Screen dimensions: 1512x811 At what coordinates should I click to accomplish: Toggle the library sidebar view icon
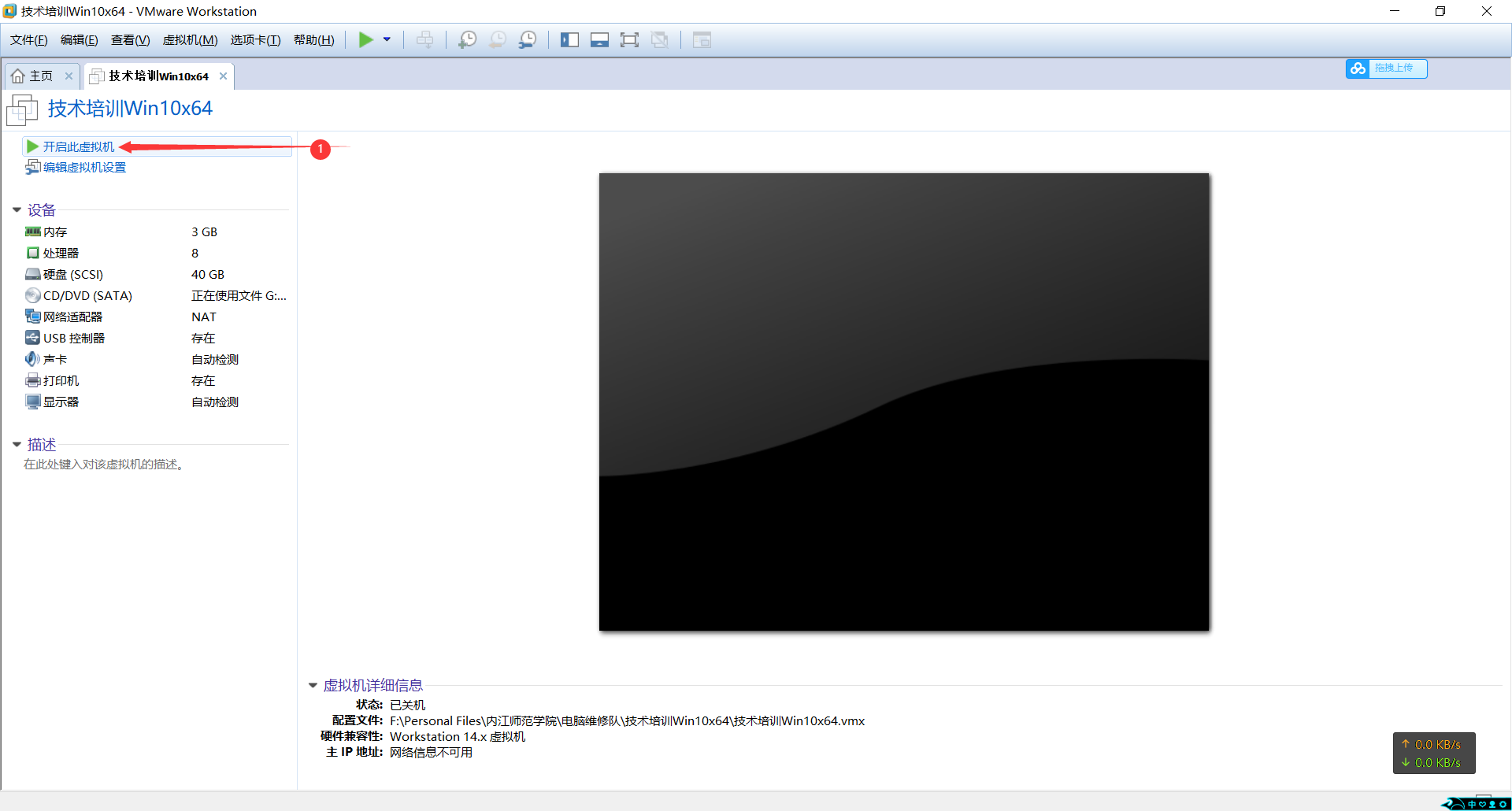[569, 40]
